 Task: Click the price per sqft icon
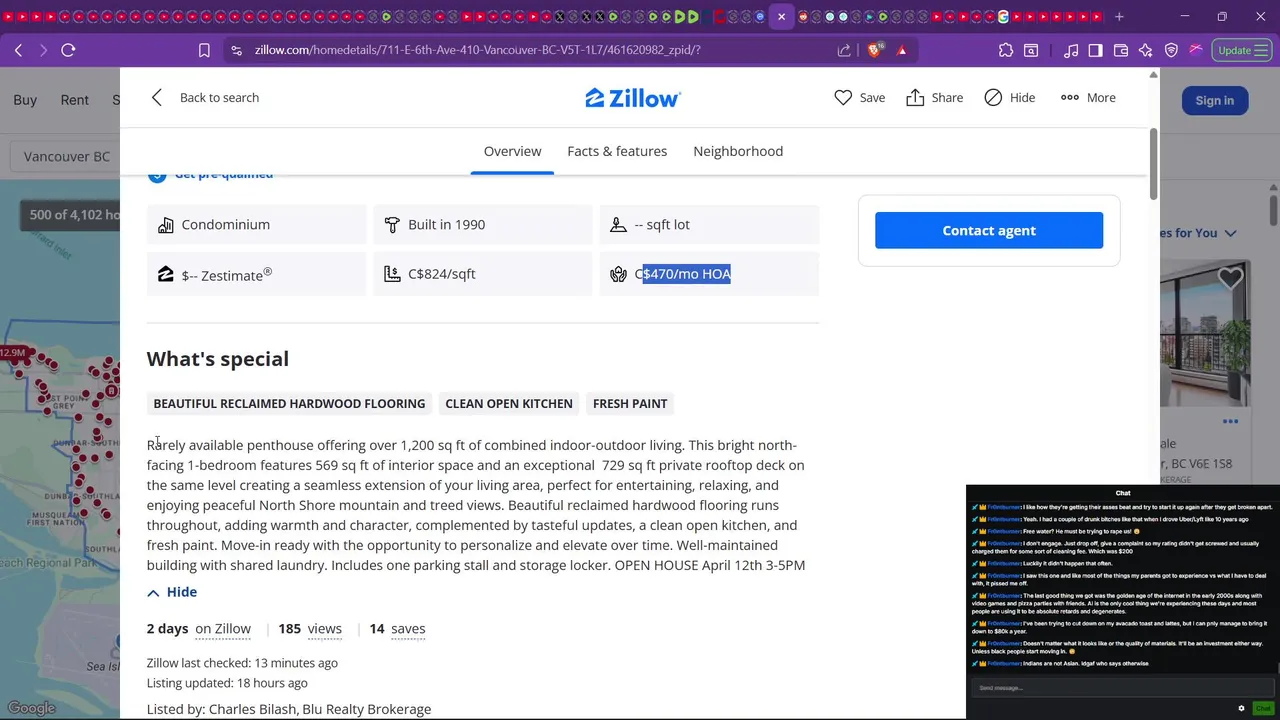click(x=392, y=274)
